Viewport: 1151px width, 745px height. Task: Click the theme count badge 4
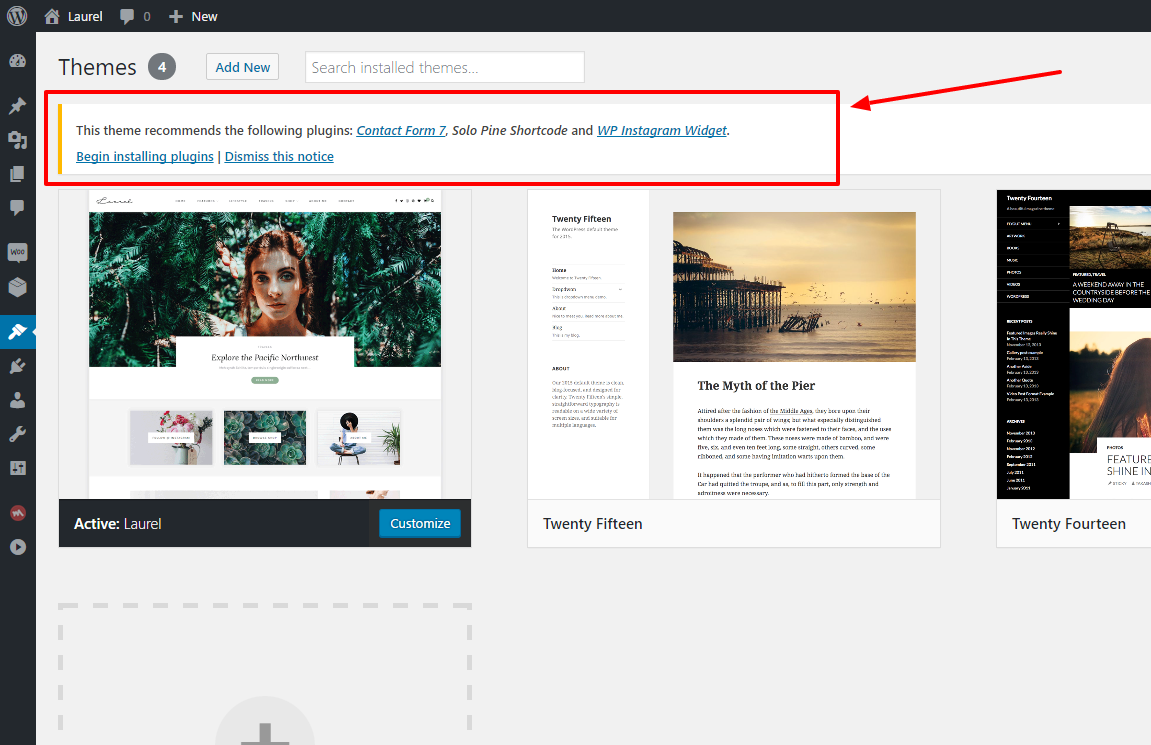(161, 67)
